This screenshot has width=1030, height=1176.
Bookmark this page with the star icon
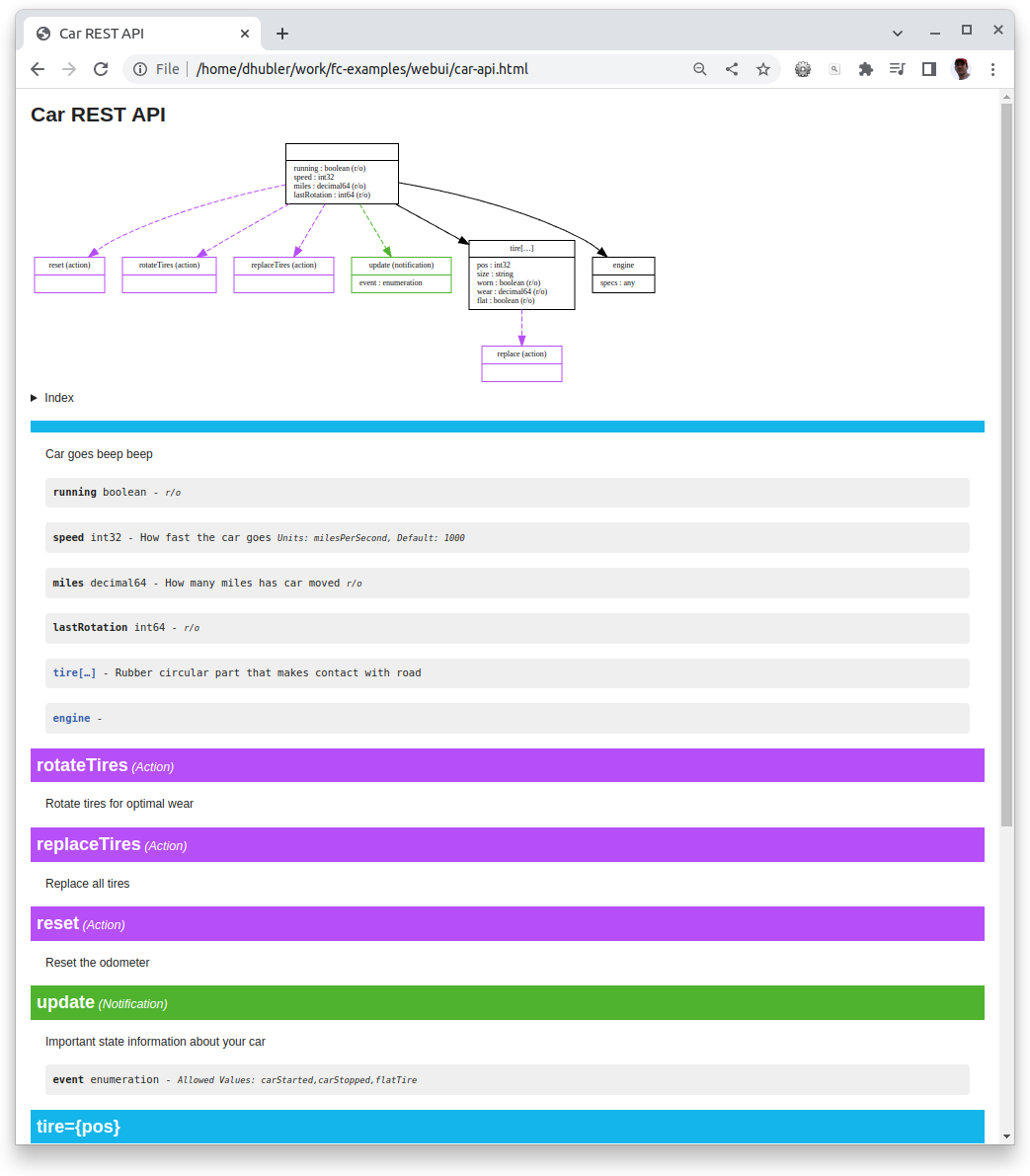[763, 69]
